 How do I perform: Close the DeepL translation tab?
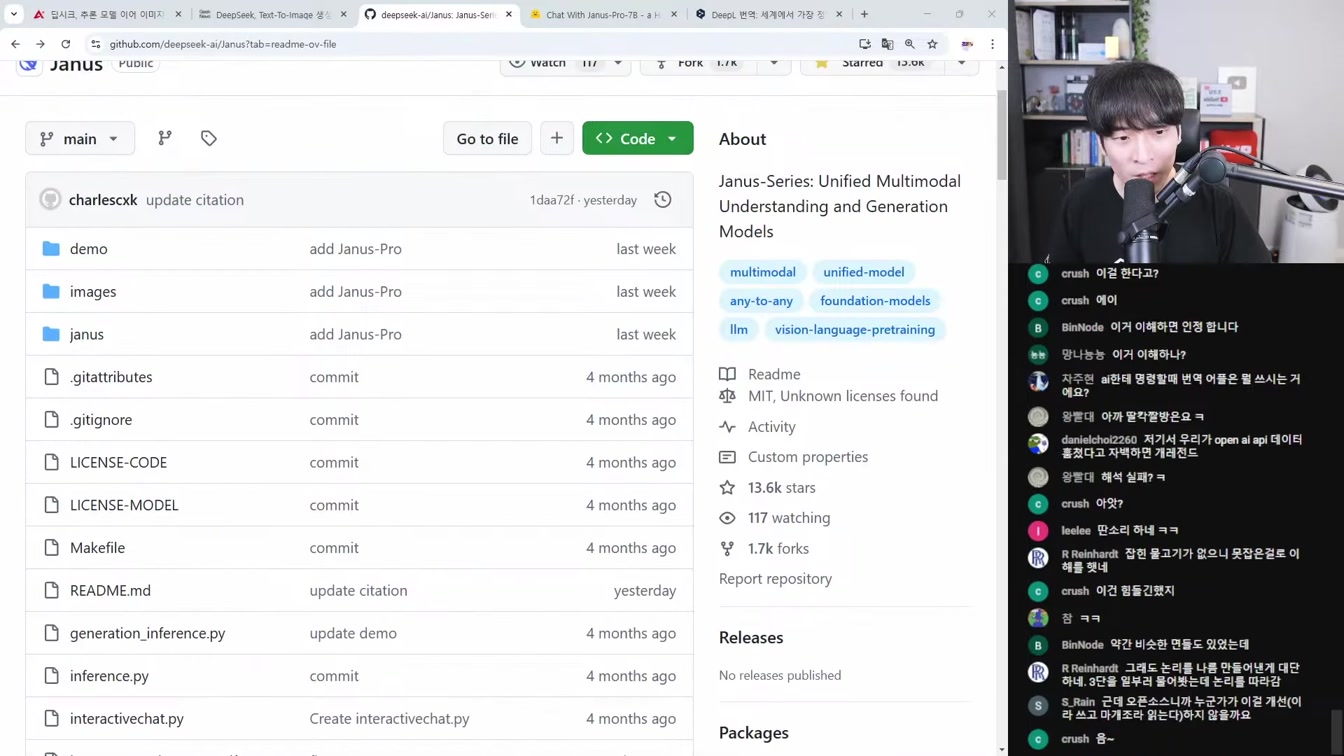839,14
